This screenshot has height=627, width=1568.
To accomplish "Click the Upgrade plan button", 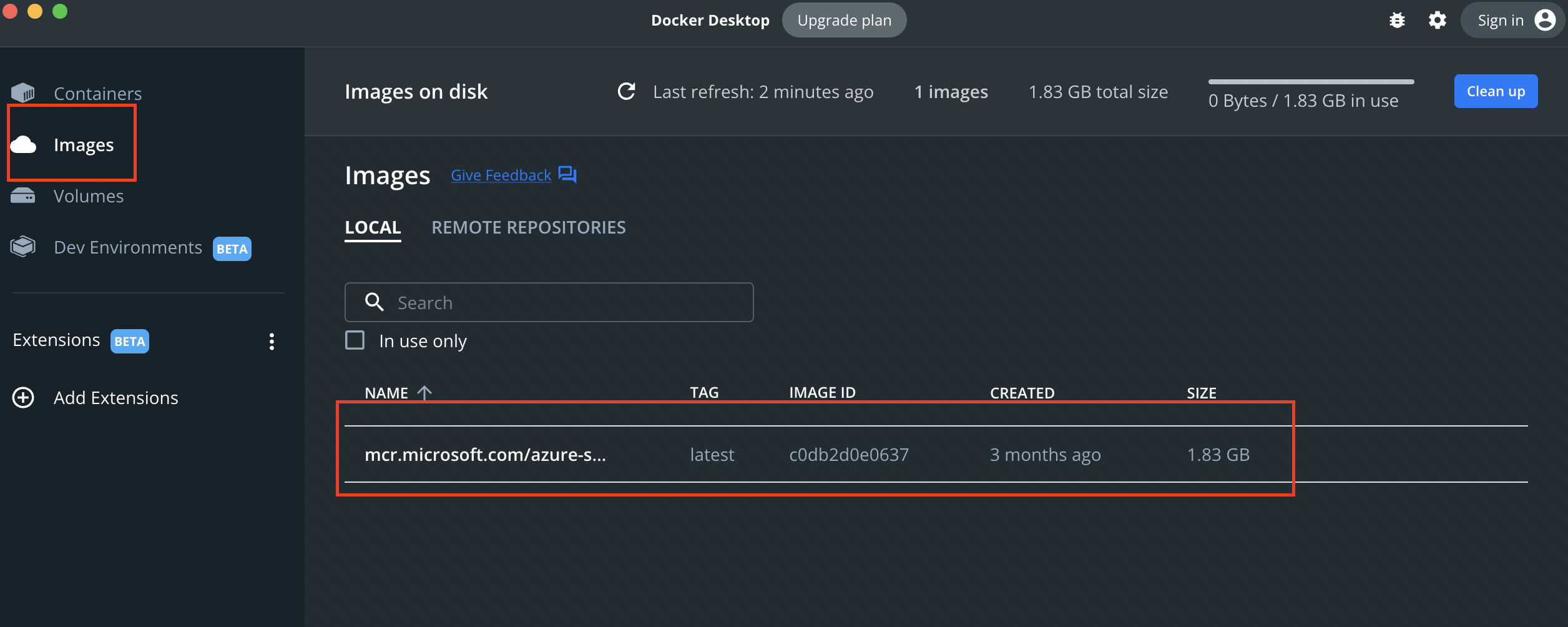I will coord(845,21).
